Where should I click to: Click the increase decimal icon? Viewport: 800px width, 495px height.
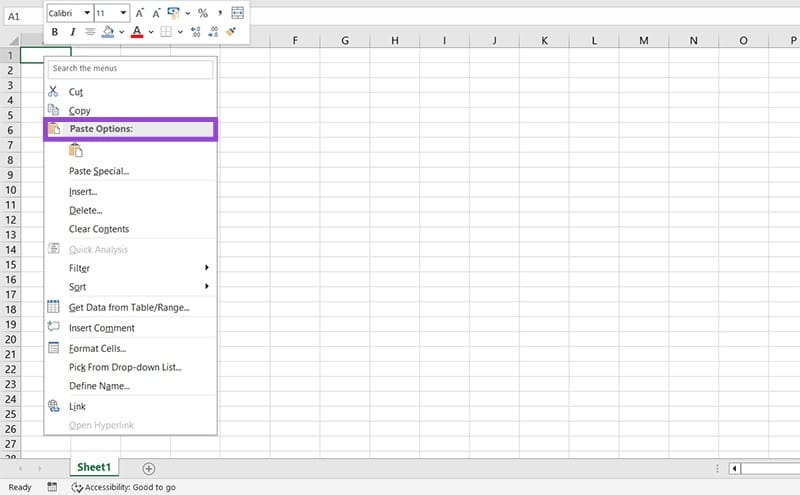(196, 32)
